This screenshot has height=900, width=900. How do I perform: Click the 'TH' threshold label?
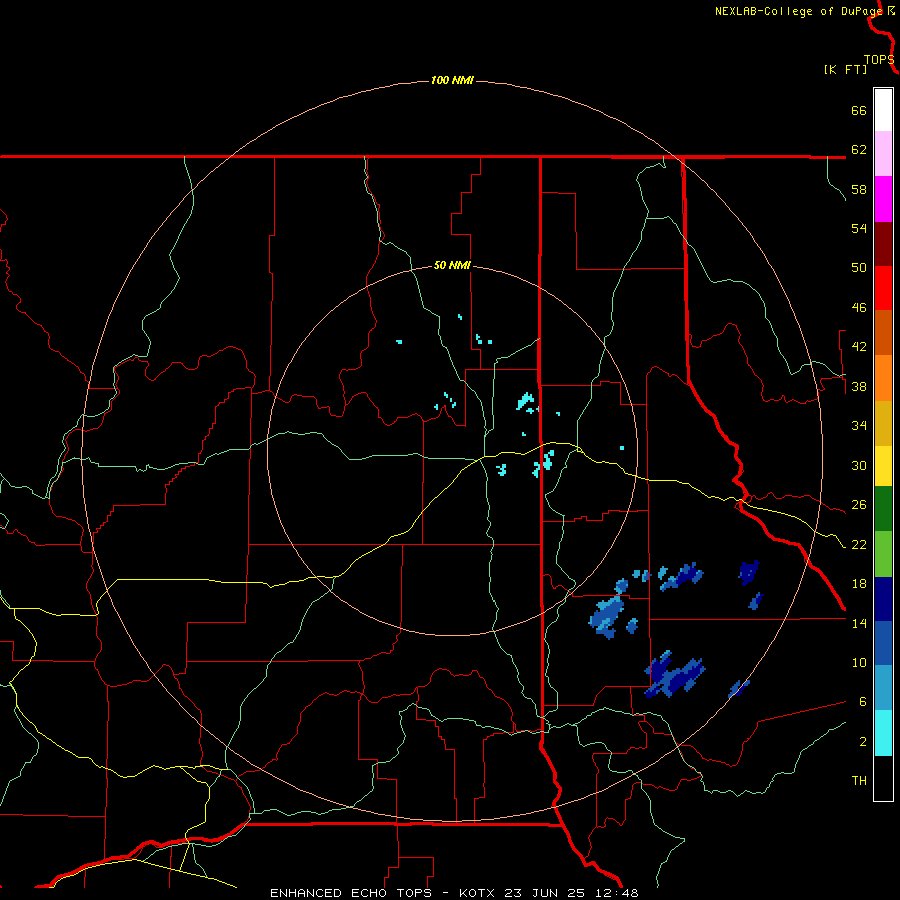coord(859,781)
